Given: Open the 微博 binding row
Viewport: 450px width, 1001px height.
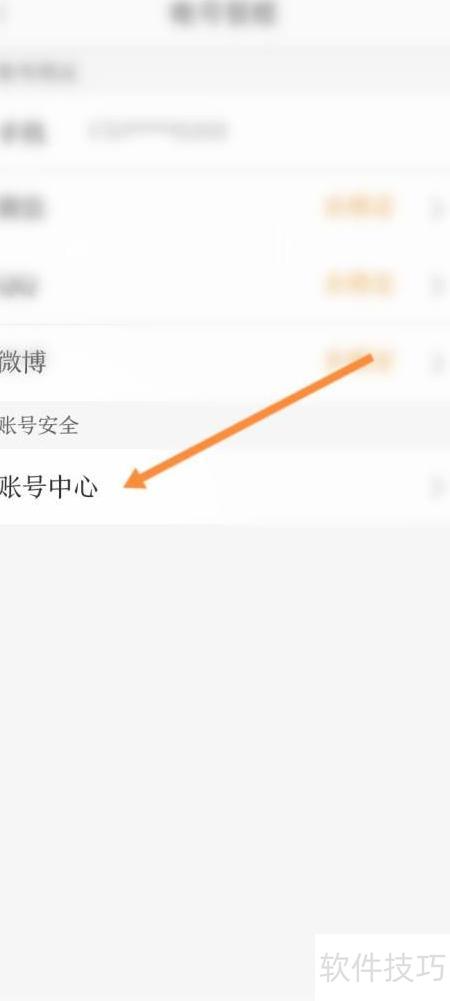Looking at the screenshot, I should pos(225,363).
